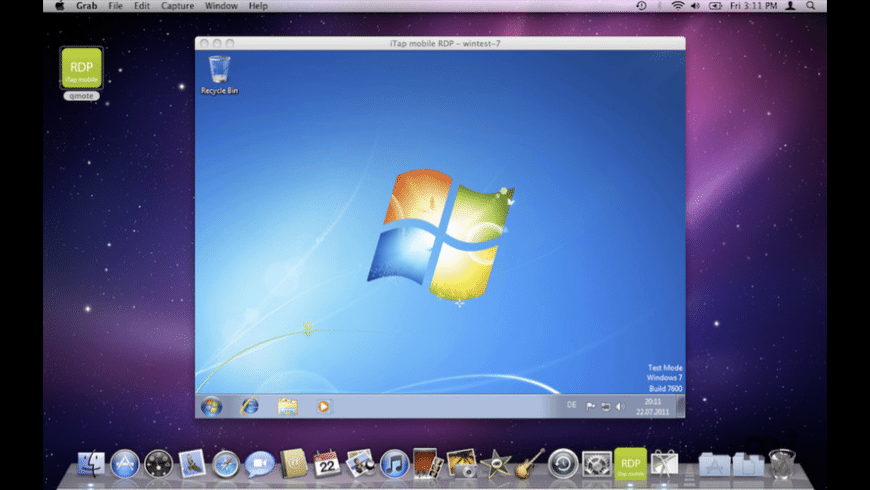Open iCal calendar icon in Dock

[x=327, y=463]
